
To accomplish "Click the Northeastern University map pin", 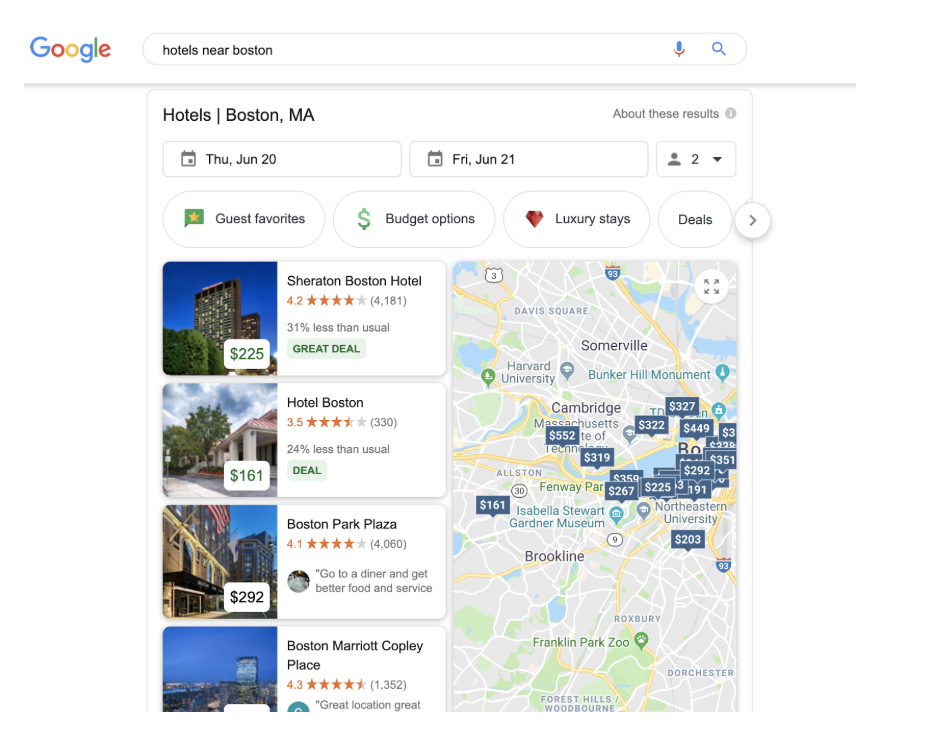I will click(643, 510).
